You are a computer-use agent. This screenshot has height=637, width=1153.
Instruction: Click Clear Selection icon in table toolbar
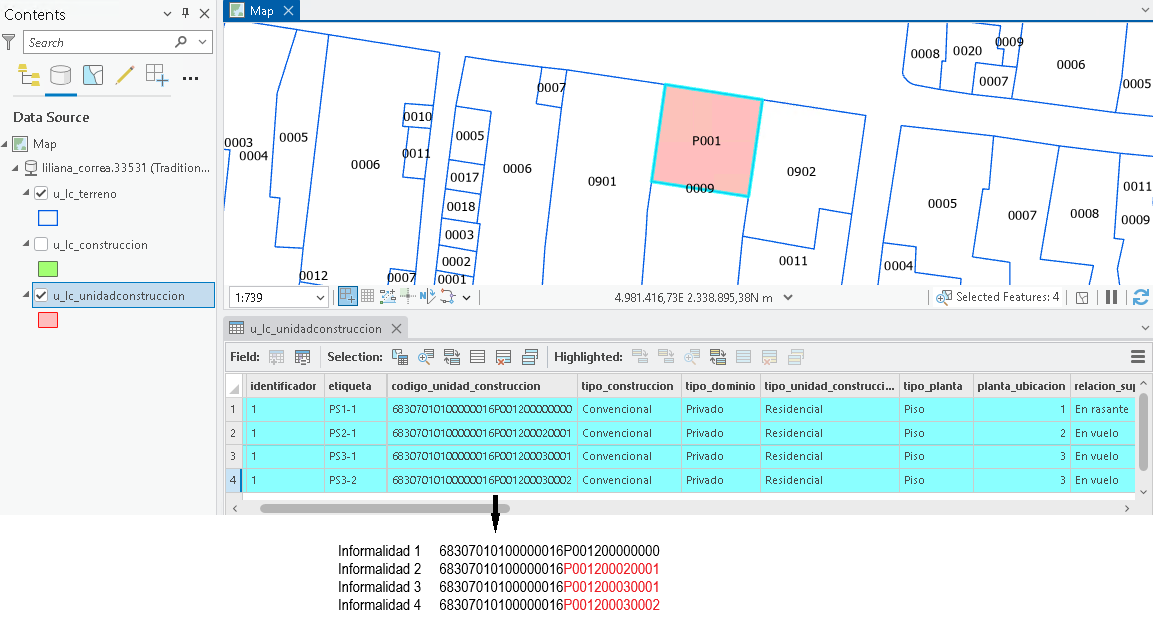click(503, 357)
